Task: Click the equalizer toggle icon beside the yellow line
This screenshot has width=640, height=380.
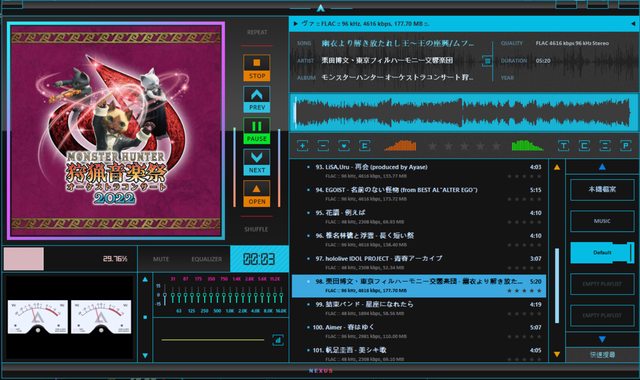Action: click(x=278, y=340)
